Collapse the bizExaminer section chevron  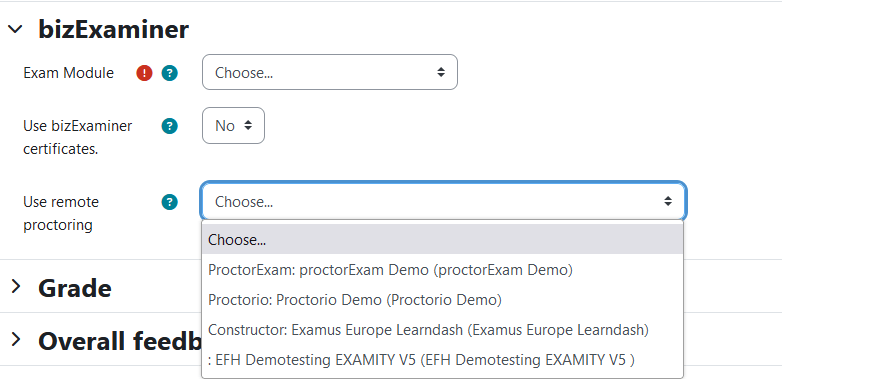pos(16,29)
